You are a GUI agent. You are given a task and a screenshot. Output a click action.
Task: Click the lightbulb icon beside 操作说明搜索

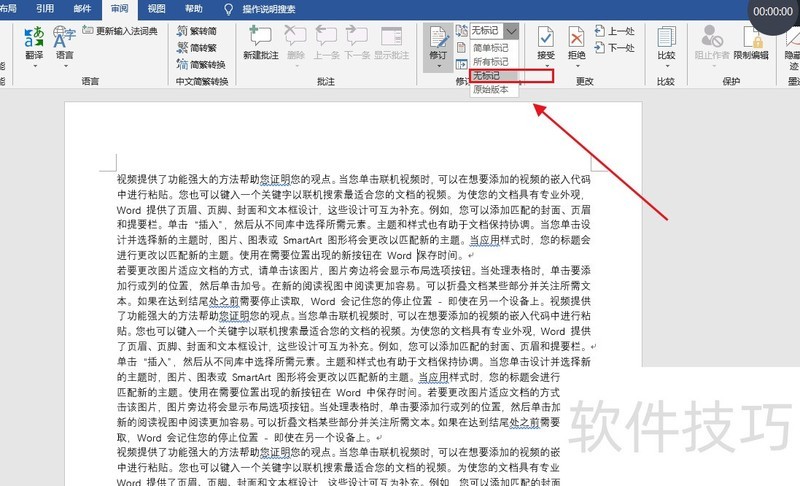[229, 9]
